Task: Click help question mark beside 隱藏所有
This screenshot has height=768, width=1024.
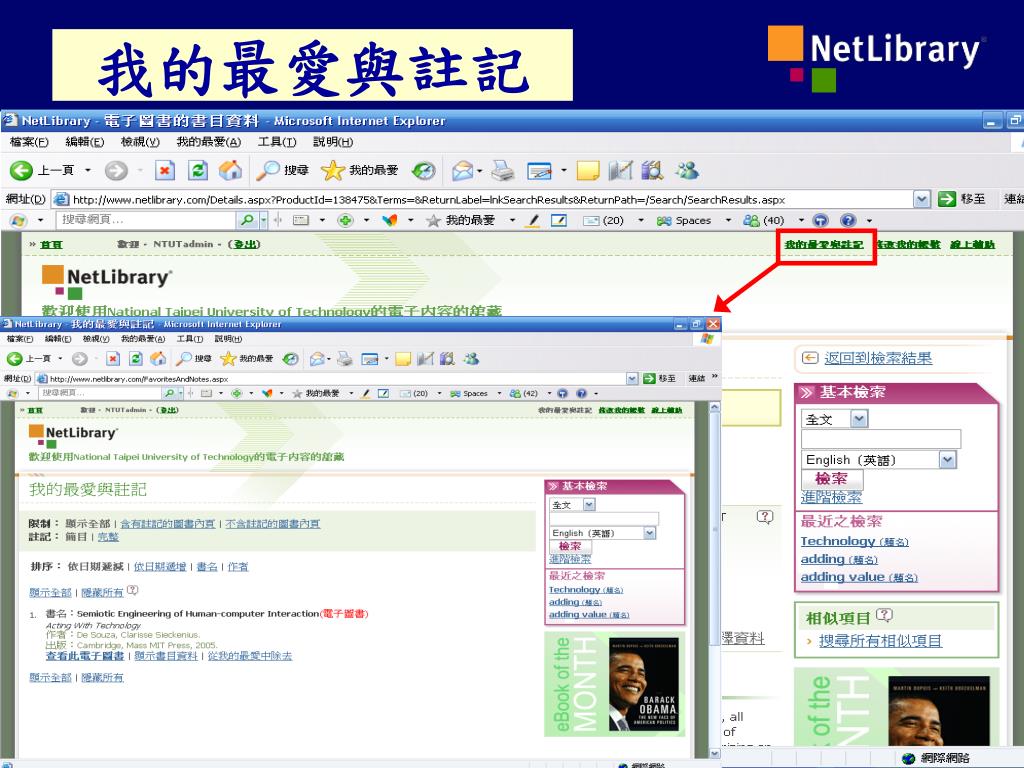Action: [x=133, y=590]
